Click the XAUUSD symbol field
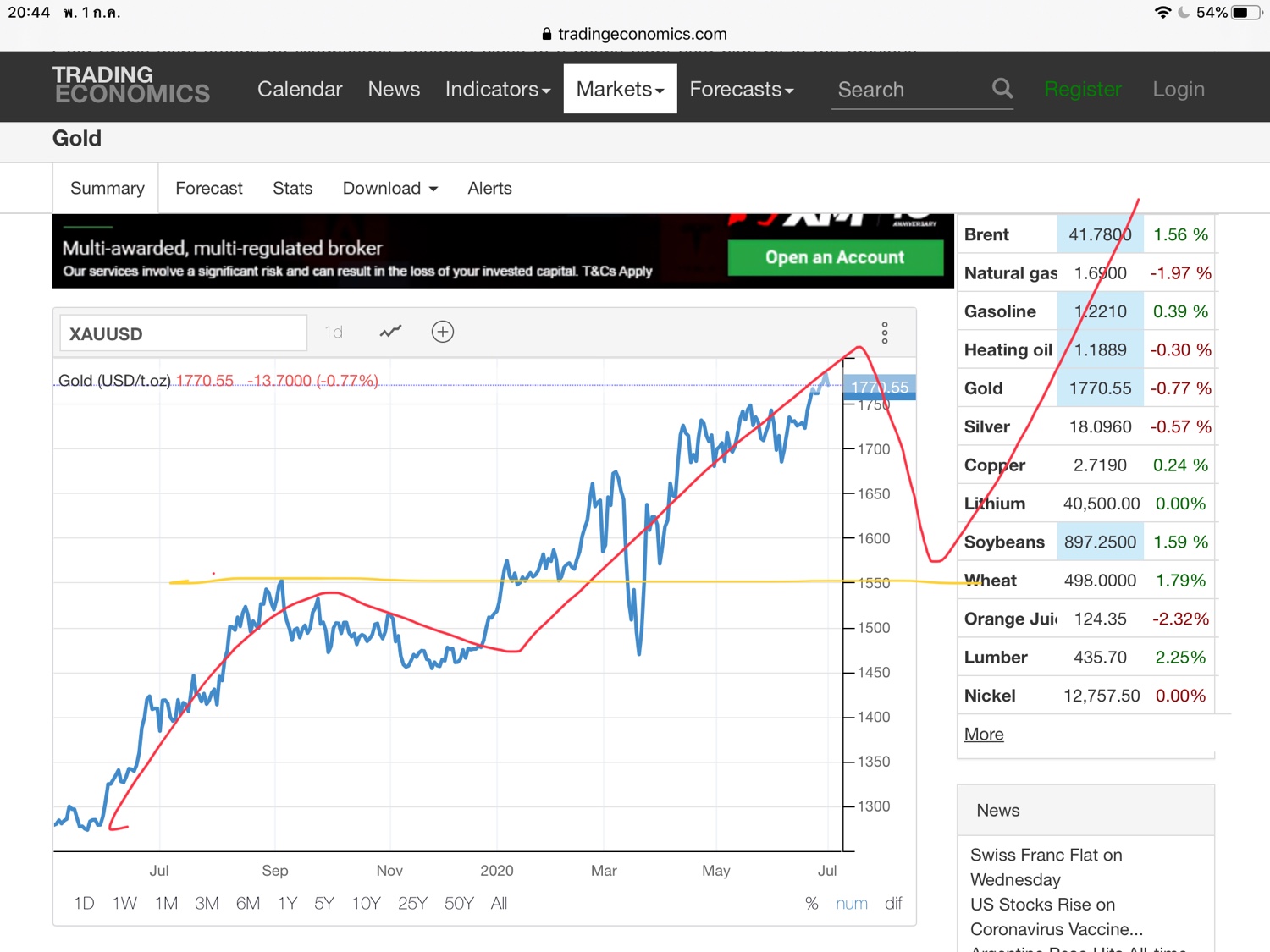 pos(183,333)
